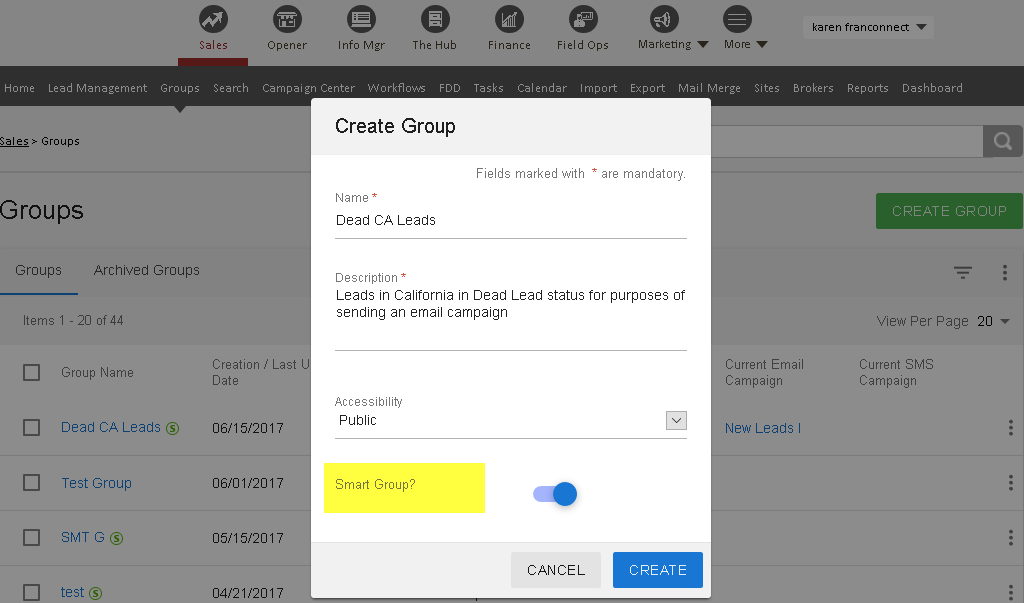Open the View Per Page dropdown
The height and width of the screenshot is (603, 1024).
pyautogui.click(x=993, y=321)
